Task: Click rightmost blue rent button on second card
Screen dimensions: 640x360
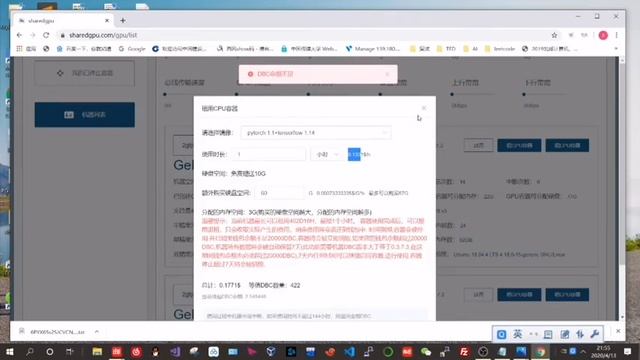Action: (567, 295)
